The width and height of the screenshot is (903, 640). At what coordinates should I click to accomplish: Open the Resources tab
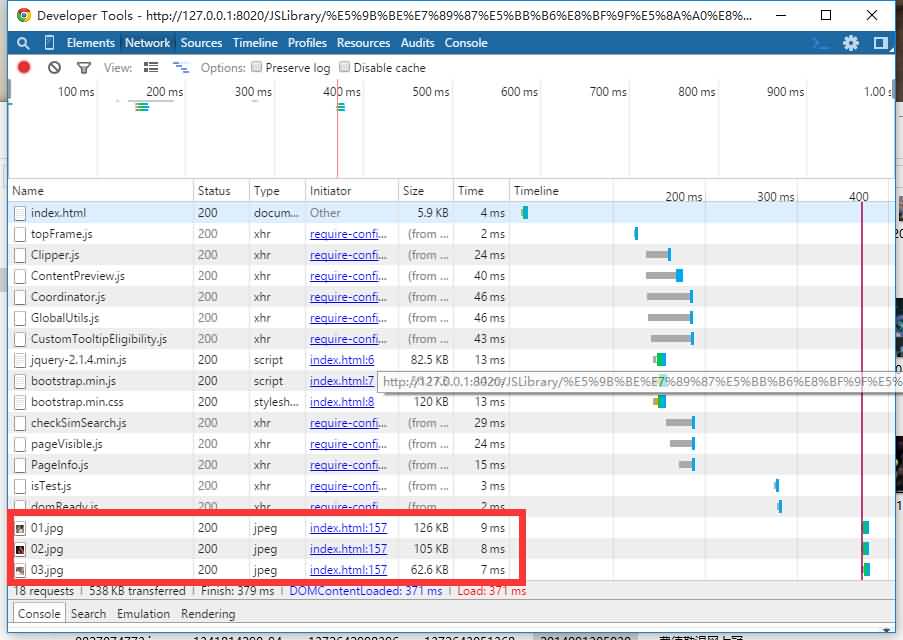[x=363, y=43]
